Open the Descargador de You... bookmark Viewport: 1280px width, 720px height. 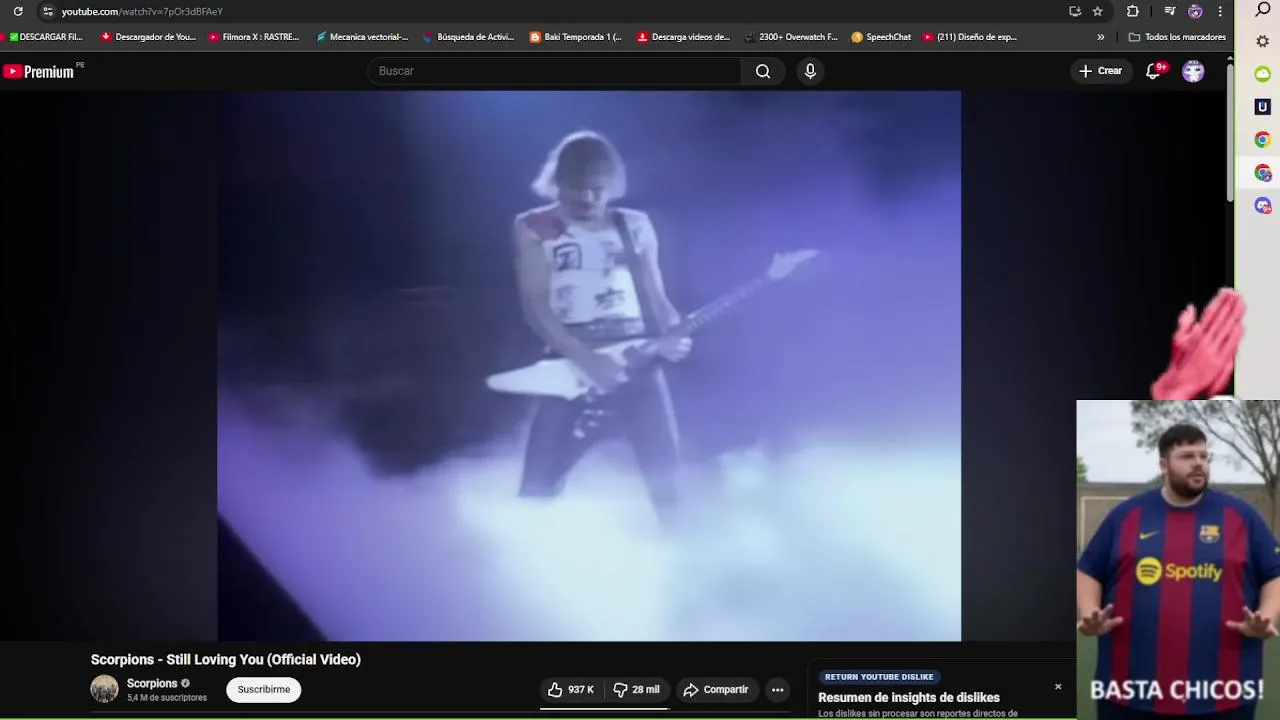(x=149, y=37)
